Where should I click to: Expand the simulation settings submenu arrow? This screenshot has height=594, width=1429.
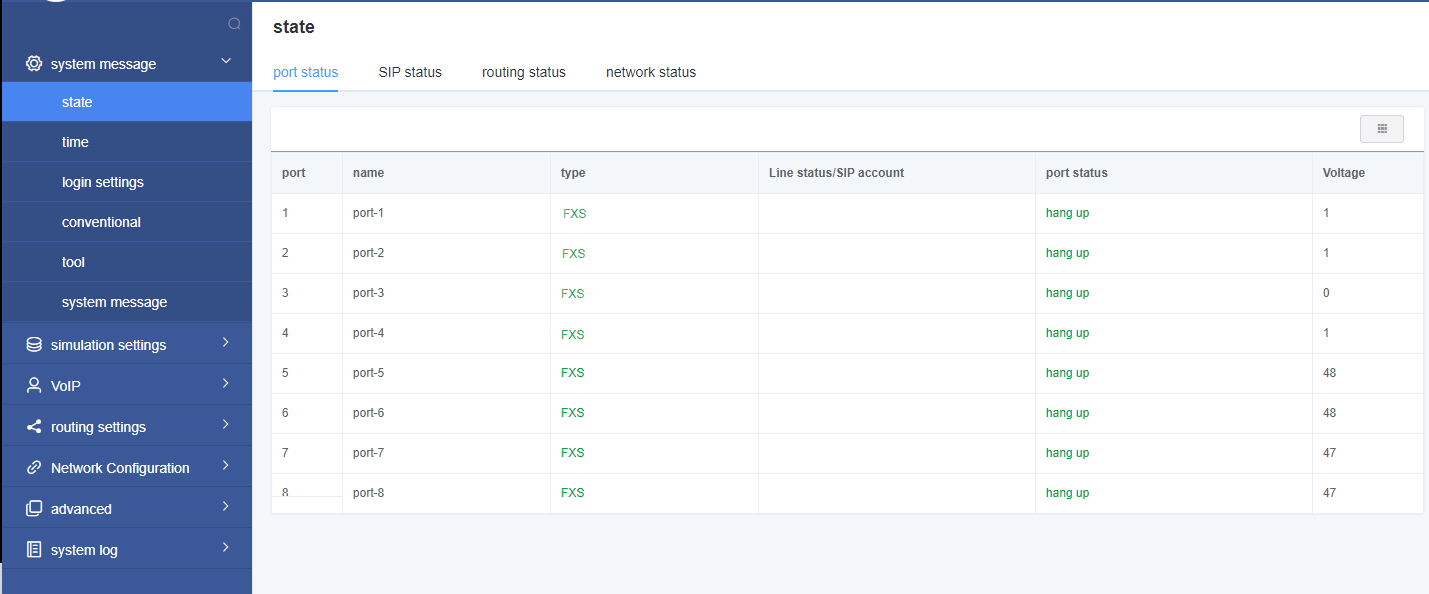226,343
